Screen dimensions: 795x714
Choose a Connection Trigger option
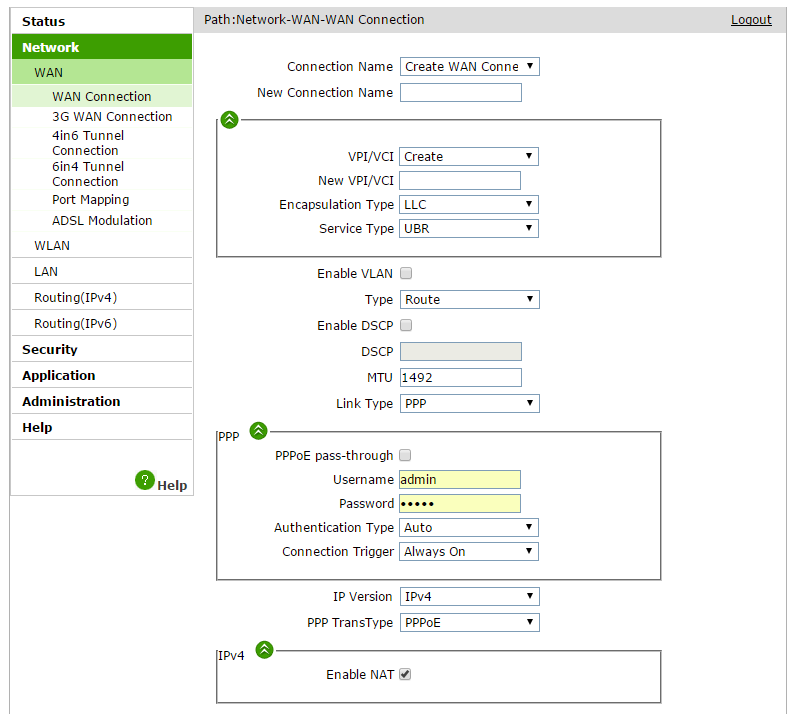point(469,552)
